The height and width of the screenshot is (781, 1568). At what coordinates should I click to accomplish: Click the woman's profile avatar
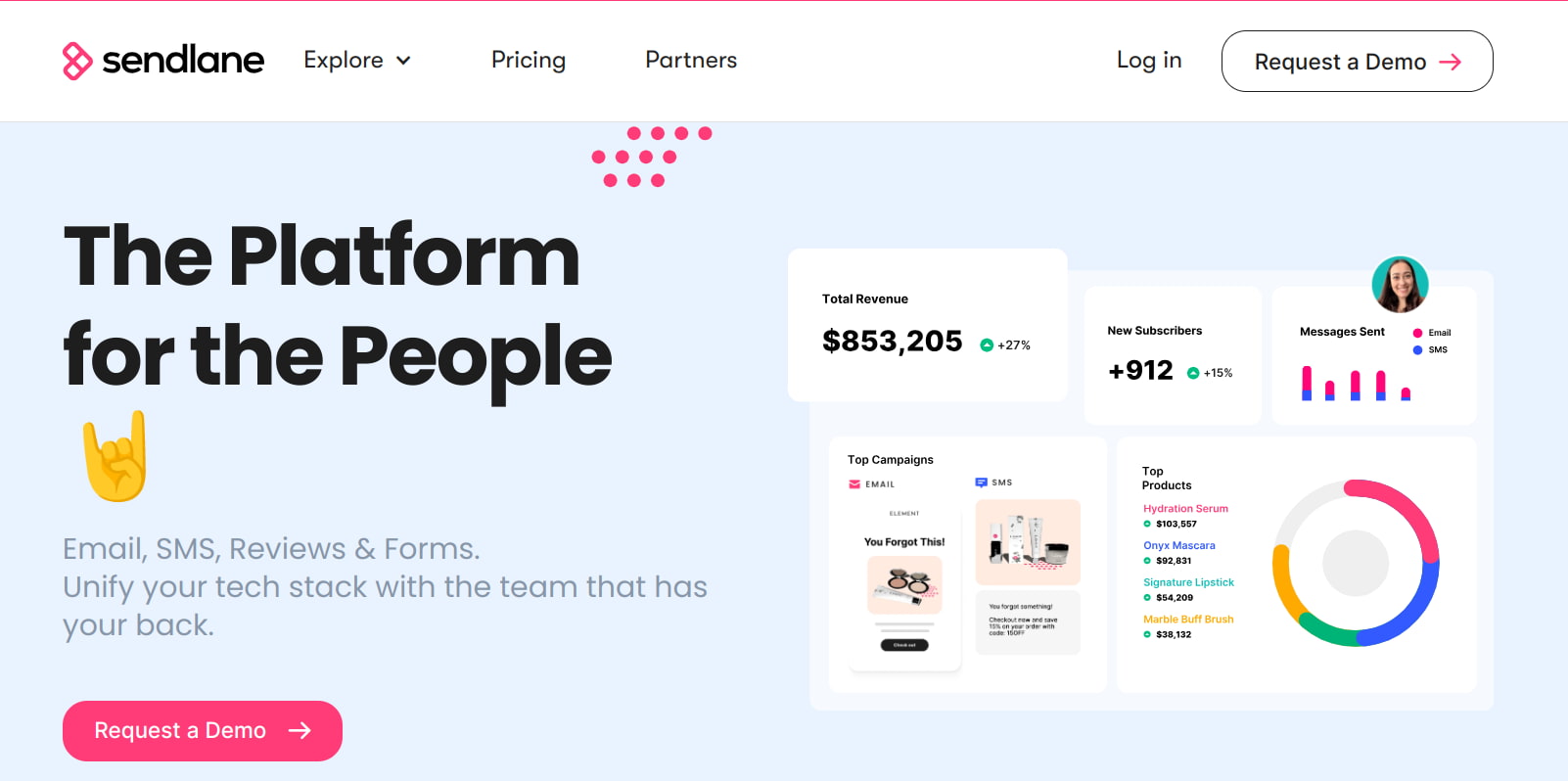[1400, 285]
